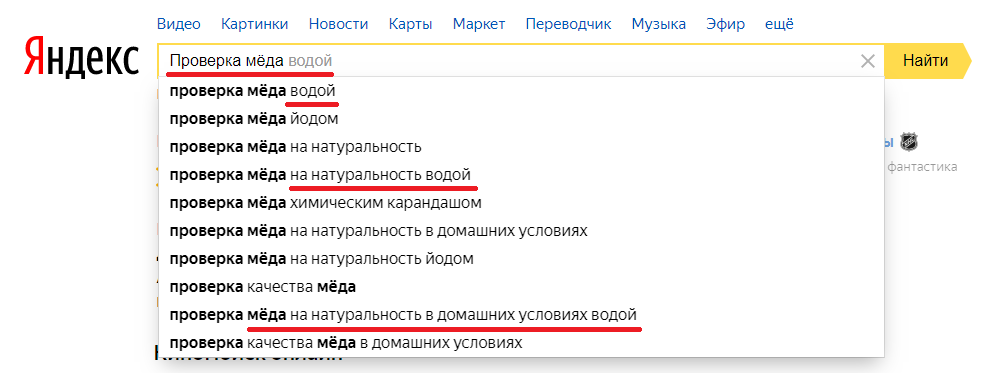The image size is (1002, 373).
Task: Select suggestion проверка мёда на натуральность
Action: point(521,147)
